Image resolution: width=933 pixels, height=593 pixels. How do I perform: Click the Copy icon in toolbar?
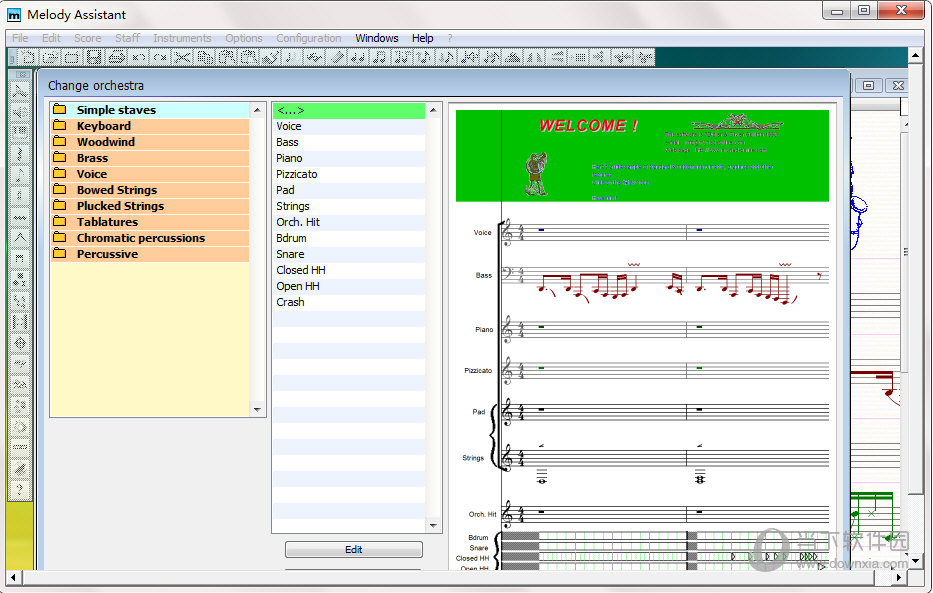tap(205, 57)
